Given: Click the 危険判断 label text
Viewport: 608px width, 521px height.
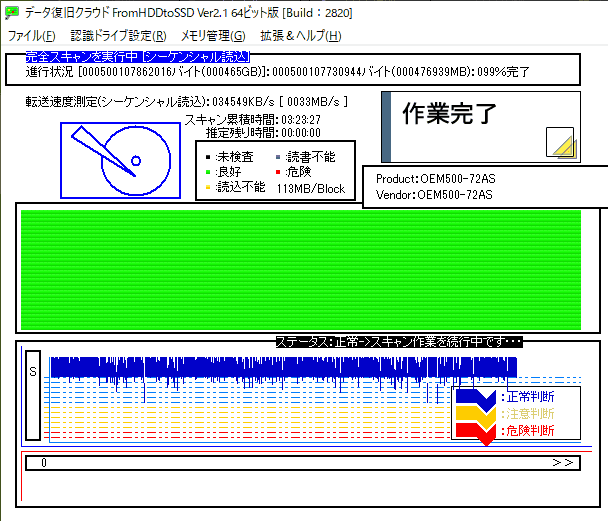Looking at the screenshot, I should (528, 431).
